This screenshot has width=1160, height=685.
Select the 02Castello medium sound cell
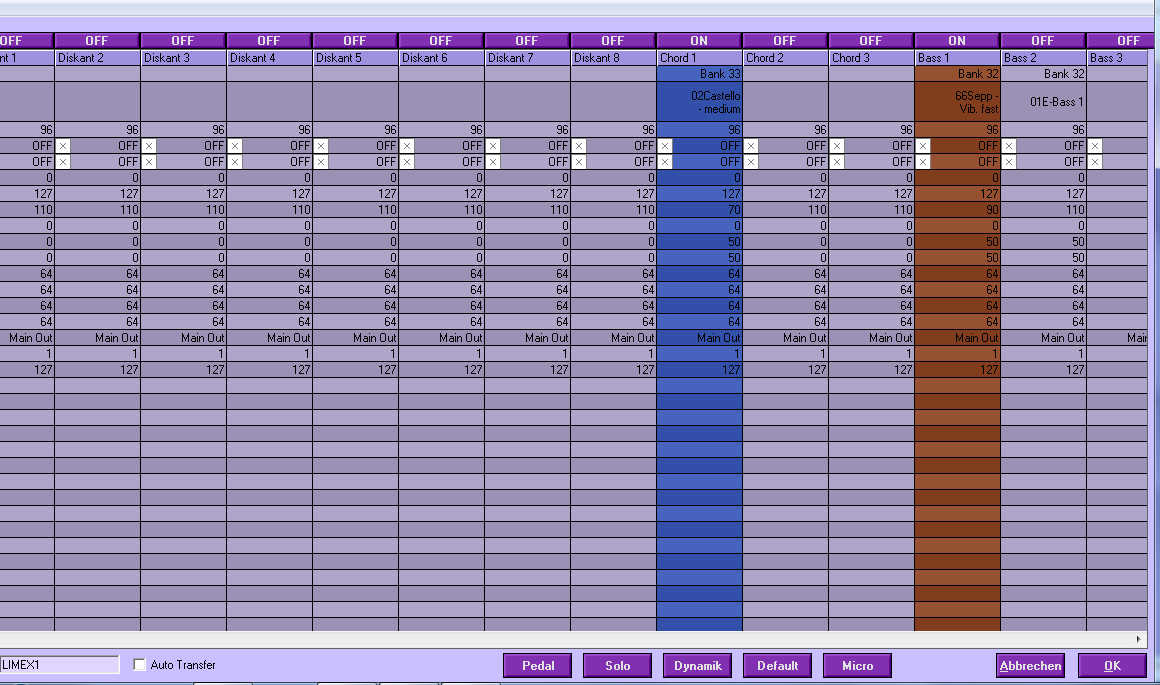click(699, 102)
